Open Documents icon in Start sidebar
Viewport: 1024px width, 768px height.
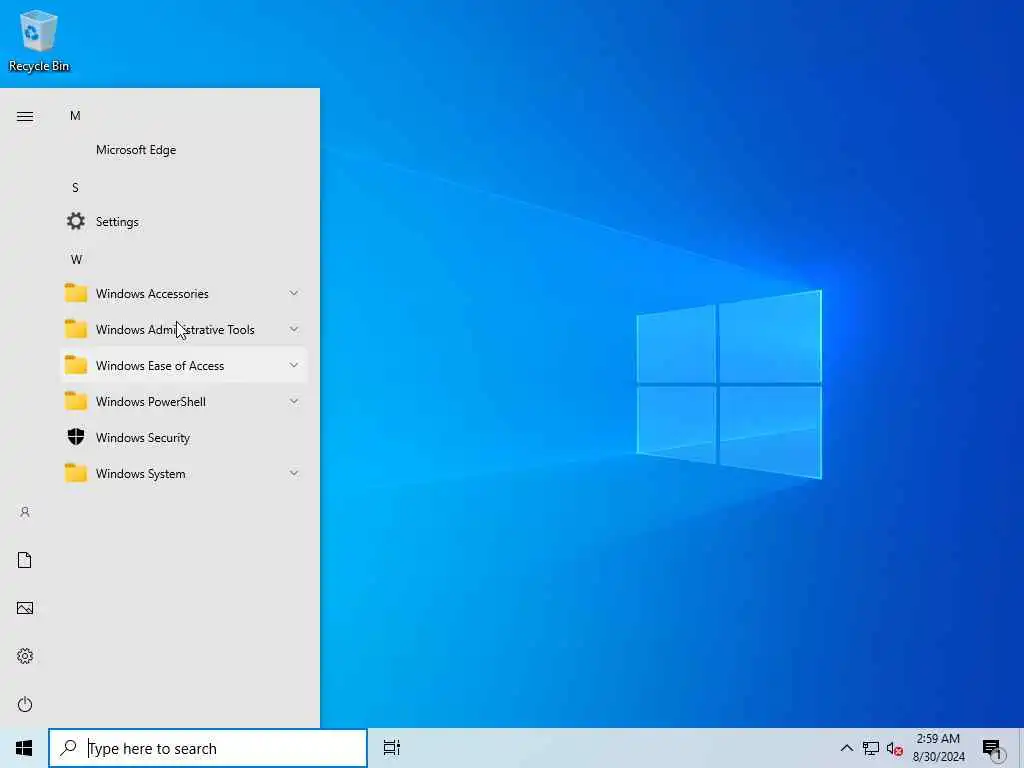point(25,560)
